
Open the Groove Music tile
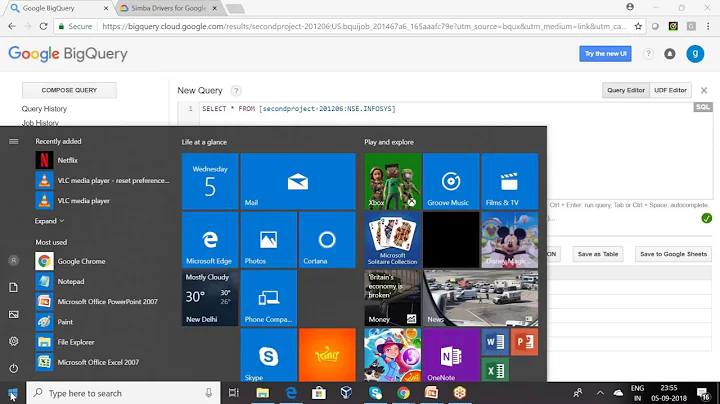(x=451, y=181)
